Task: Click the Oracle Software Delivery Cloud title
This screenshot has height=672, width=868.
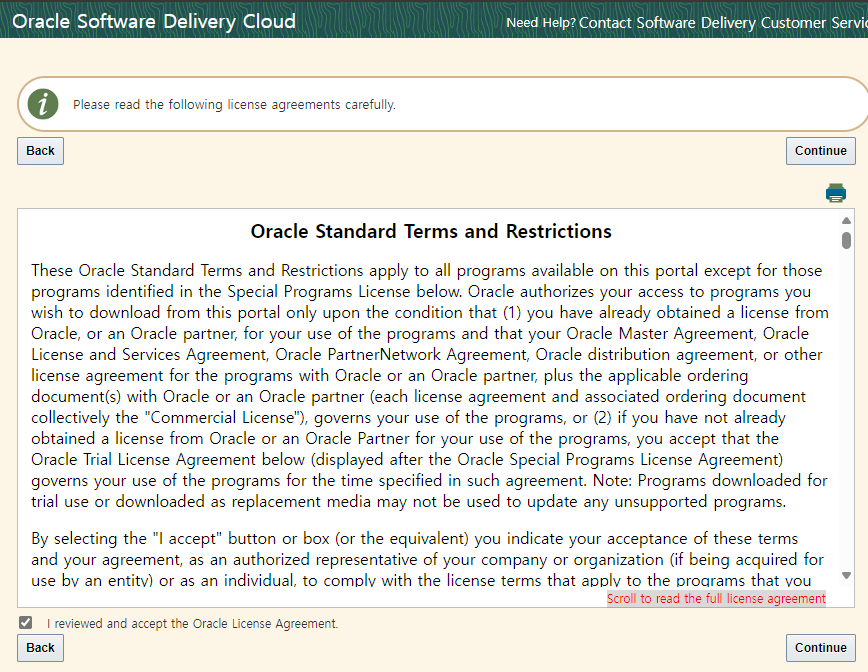Action: 154,21
